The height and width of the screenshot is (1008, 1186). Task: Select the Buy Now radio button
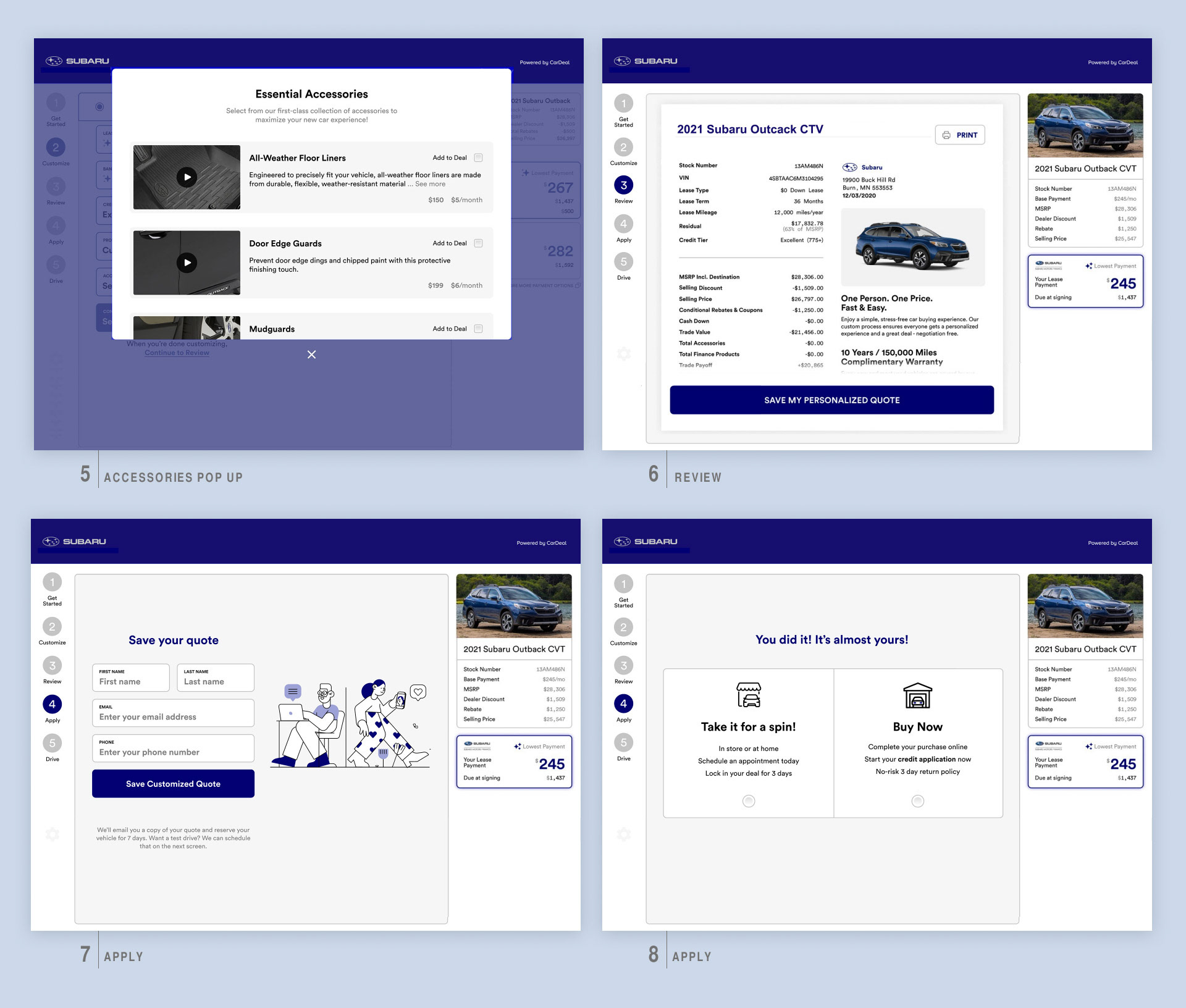pos(918,801)
